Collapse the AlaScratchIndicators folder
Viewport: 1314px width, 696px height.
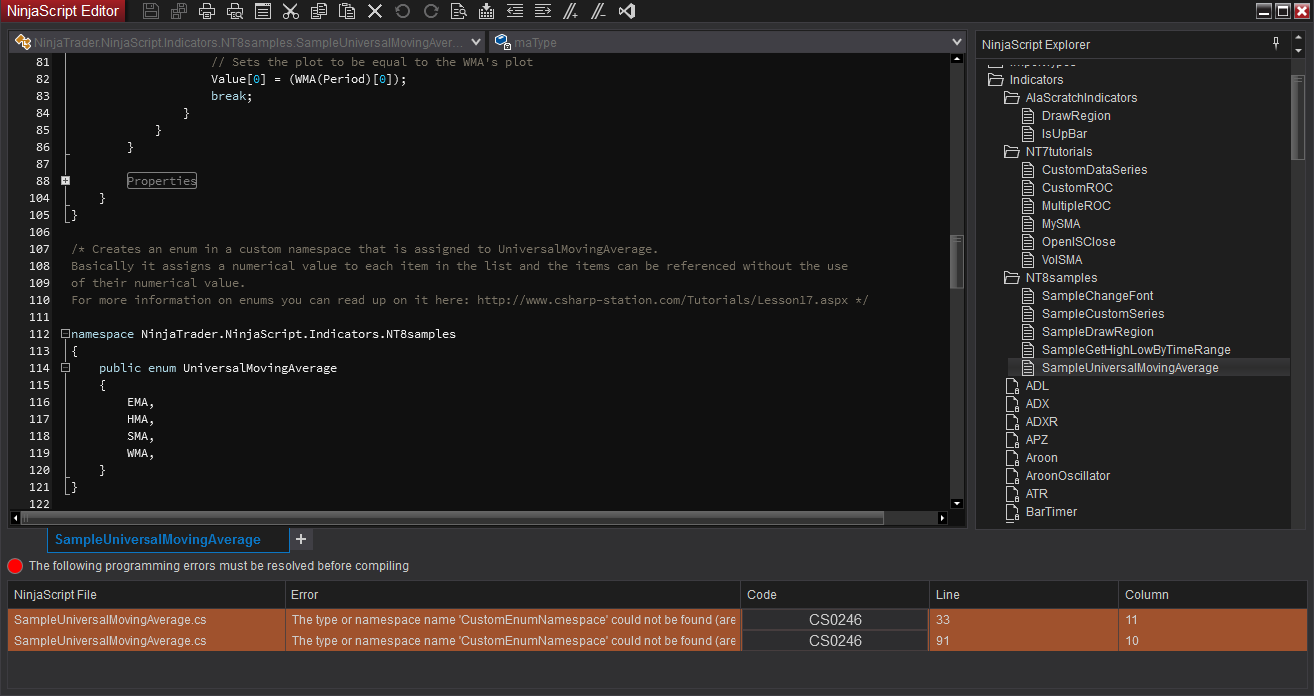(x=1011, y=98)
